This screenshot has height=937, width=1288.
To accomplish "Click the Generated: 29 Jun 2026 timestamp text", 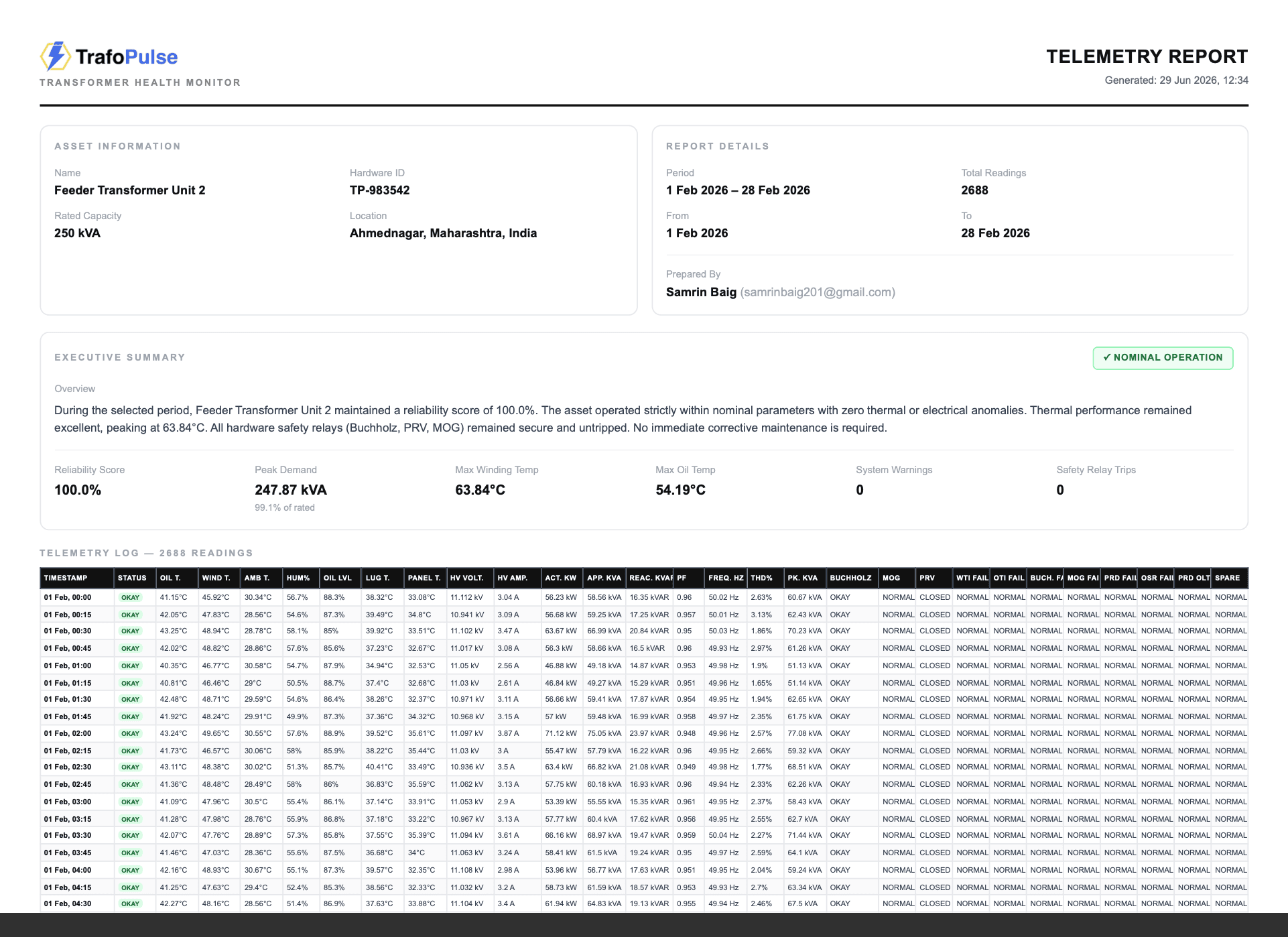I will point(1177,80).
